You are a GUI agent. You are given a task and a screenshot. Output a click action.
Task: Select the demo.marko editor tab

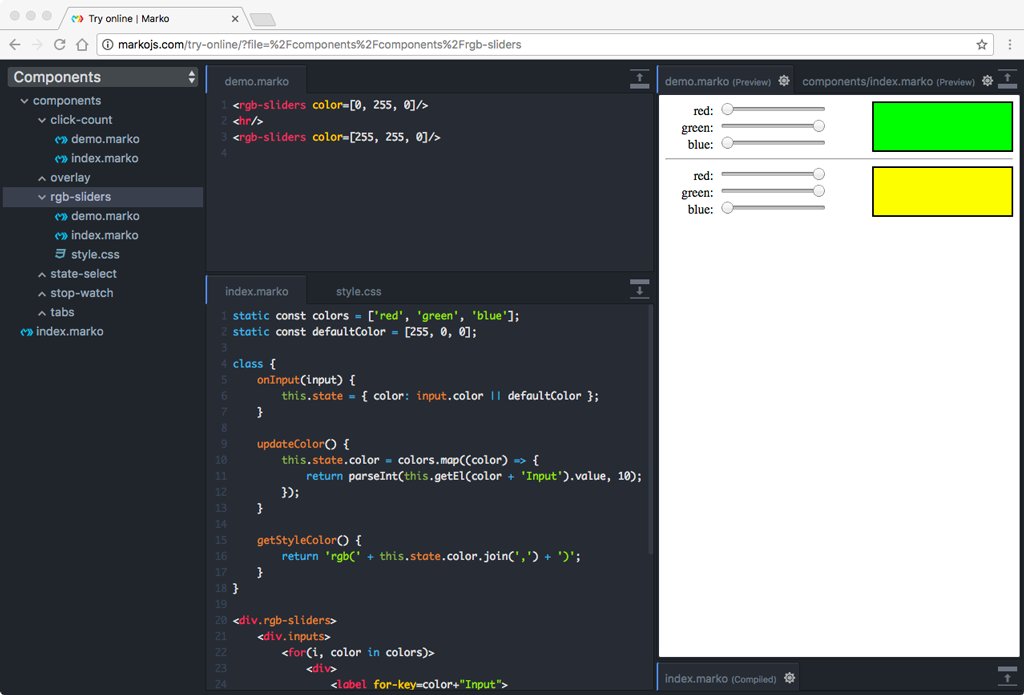(x=256, y=81)
